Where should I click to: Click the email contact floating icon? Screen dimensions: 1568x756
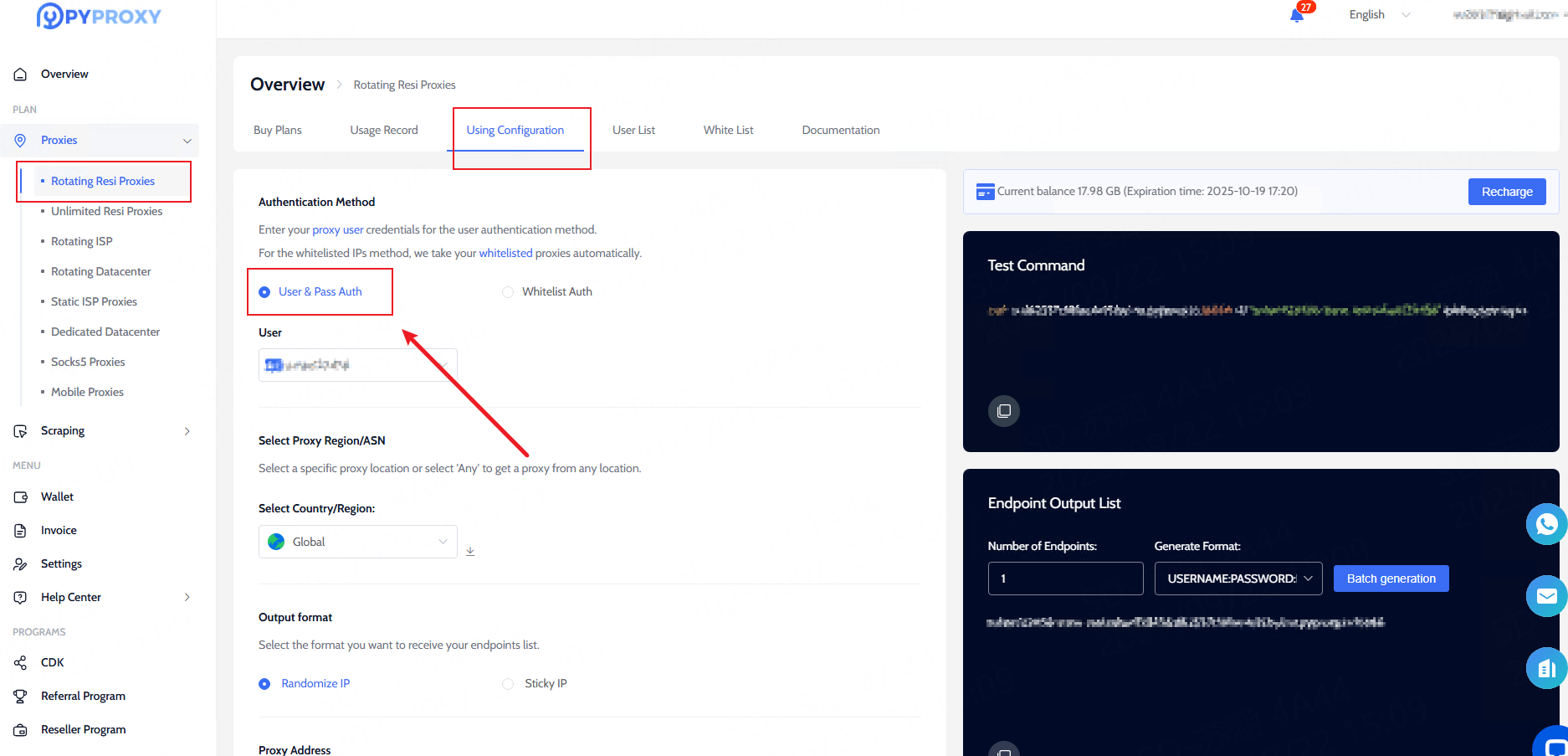click(x=1546, y=596)
